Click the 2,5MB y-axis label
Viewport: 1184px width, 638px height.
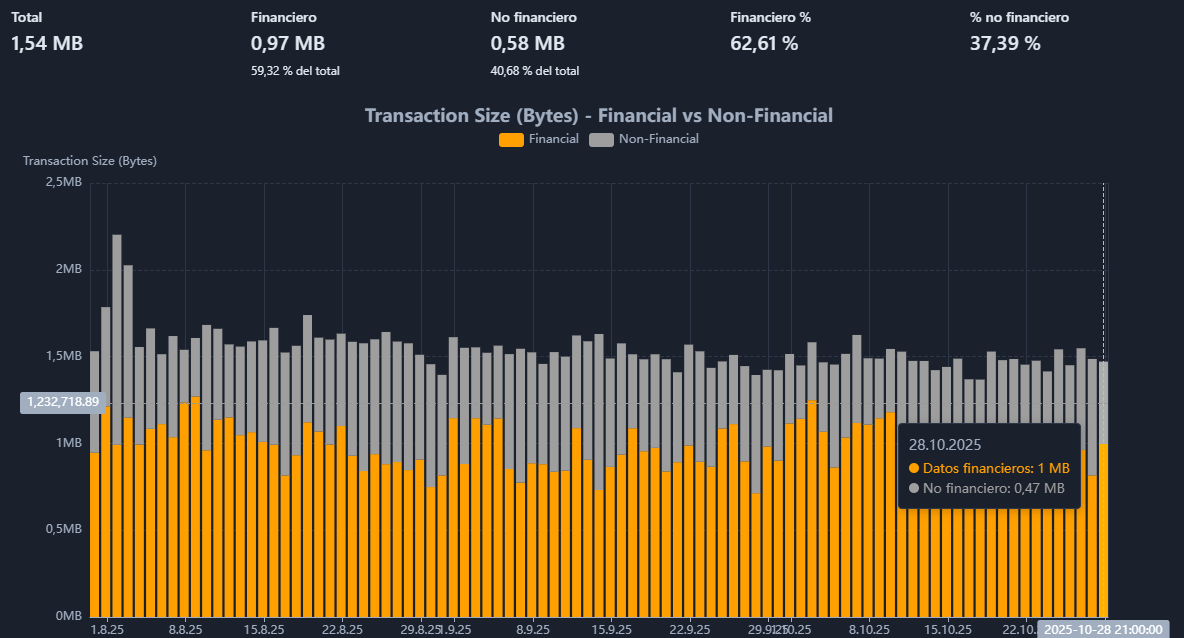click(x=63, y=183)
